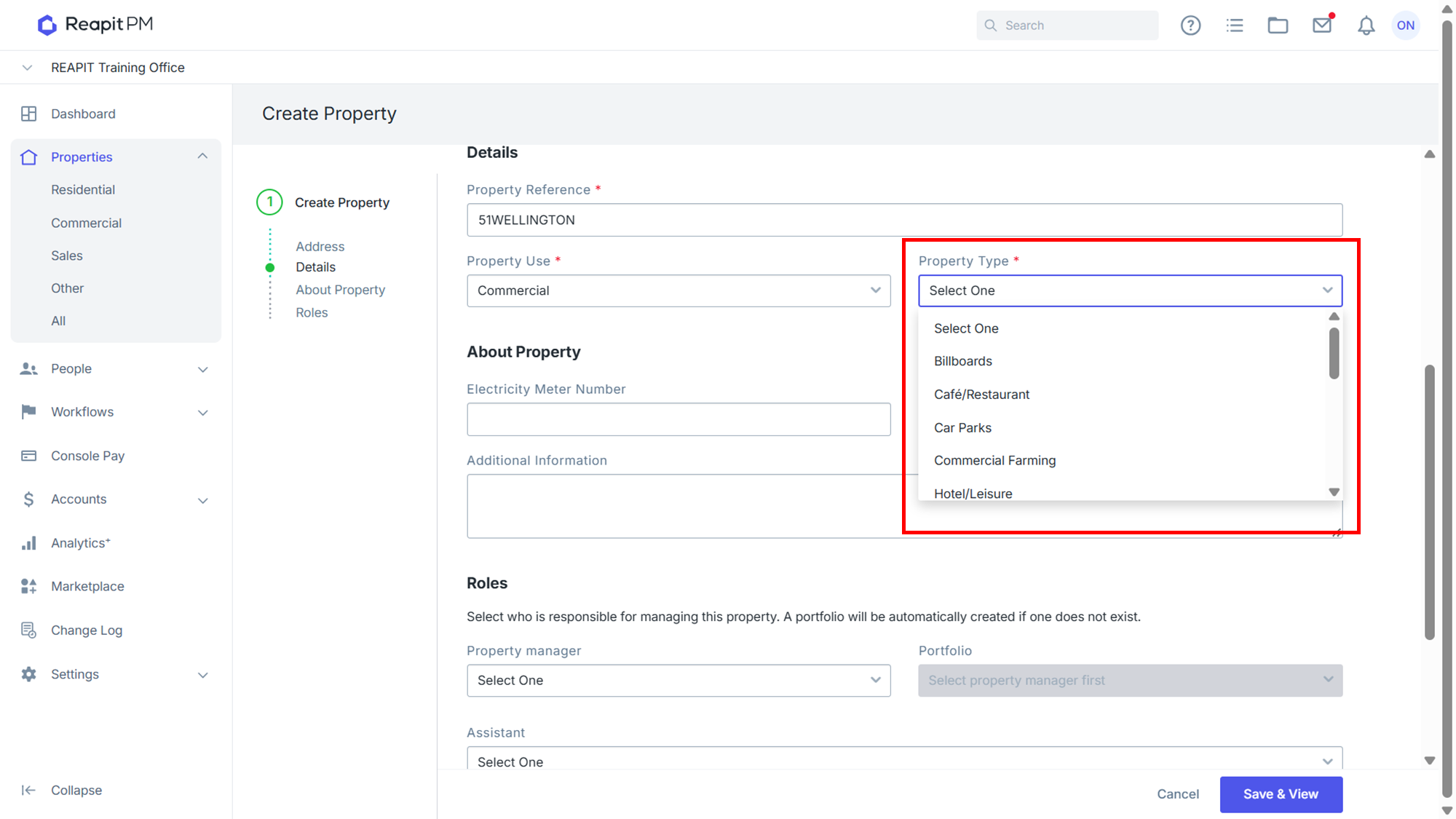Click the Marketplace icon
Screen dimensions: 1456x819
click(x=29, y=586)
